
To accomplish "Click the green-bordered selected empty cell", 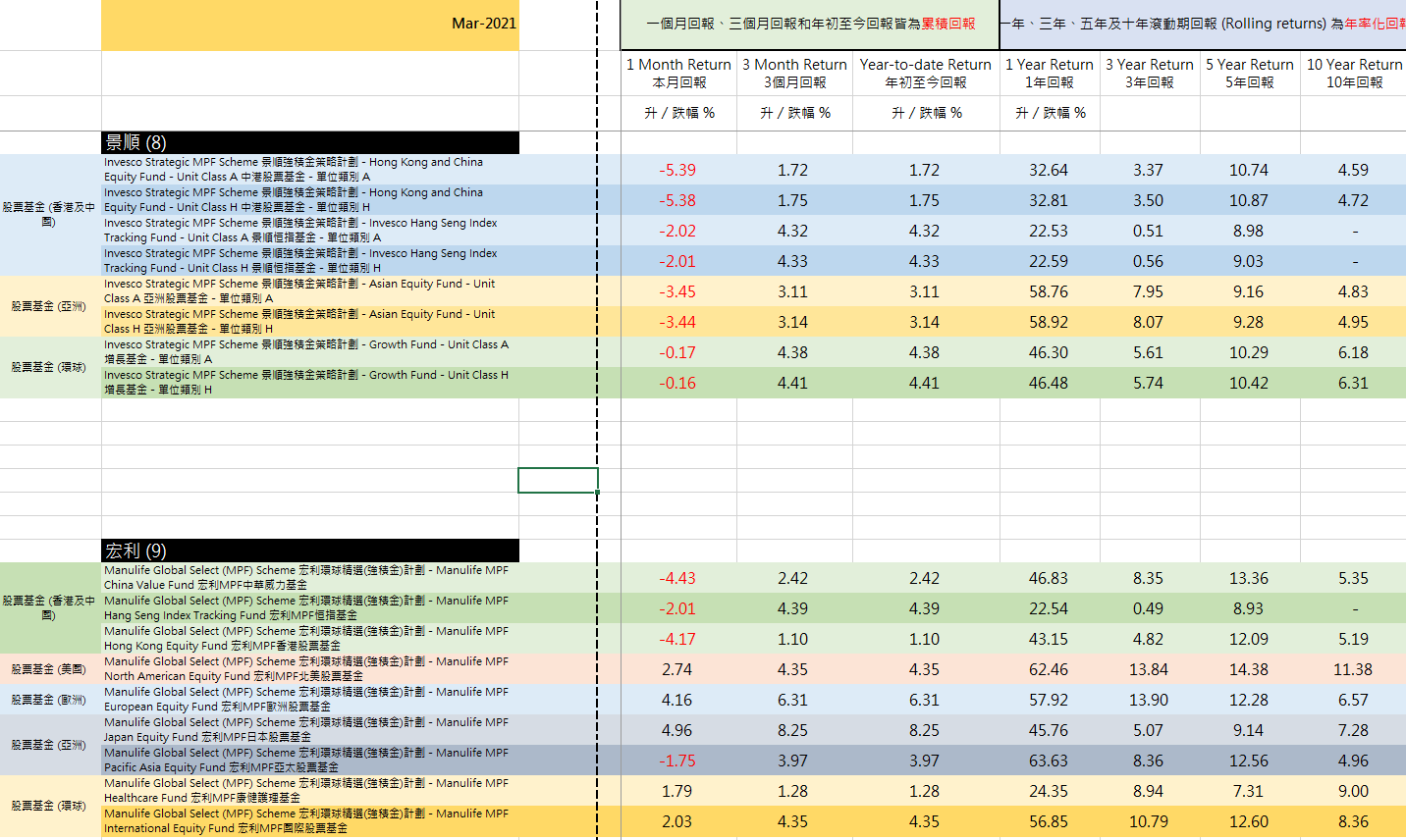I will 558,480.
